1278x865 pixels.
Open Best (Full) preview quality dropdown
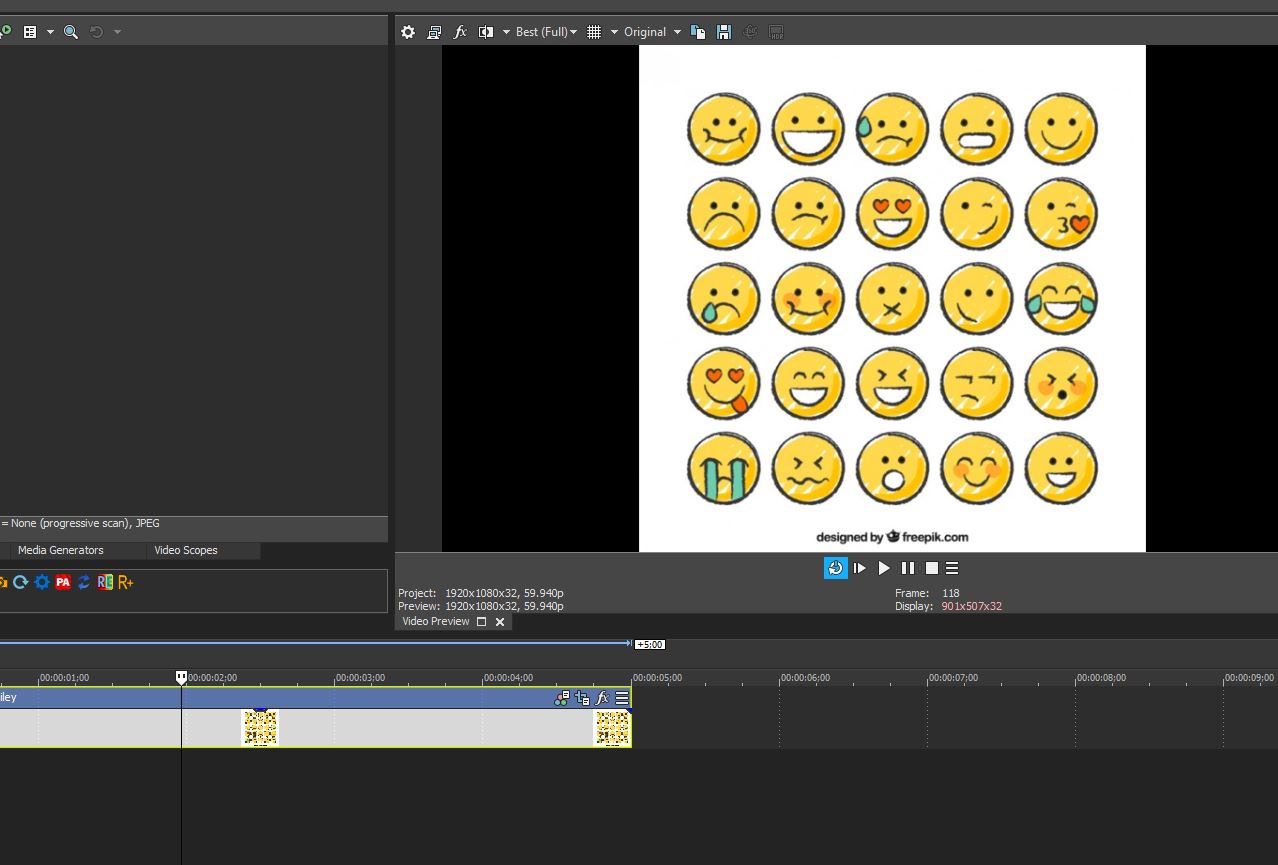[546, 32]
